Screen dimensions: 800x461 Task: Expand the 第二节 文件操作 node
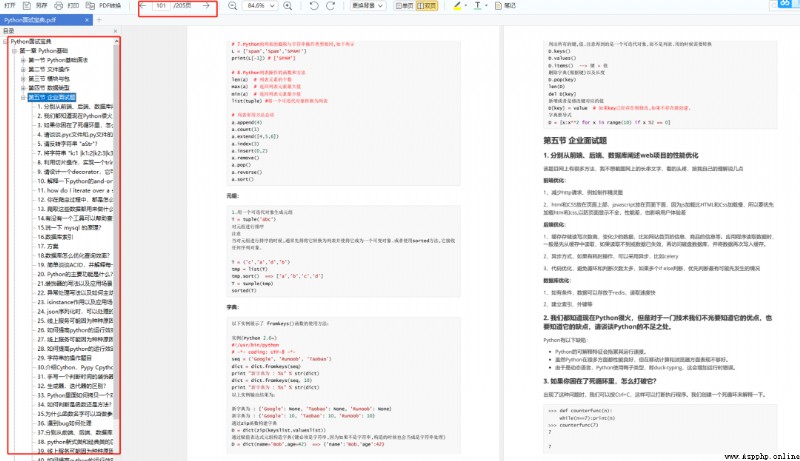(x=23, y=69)
